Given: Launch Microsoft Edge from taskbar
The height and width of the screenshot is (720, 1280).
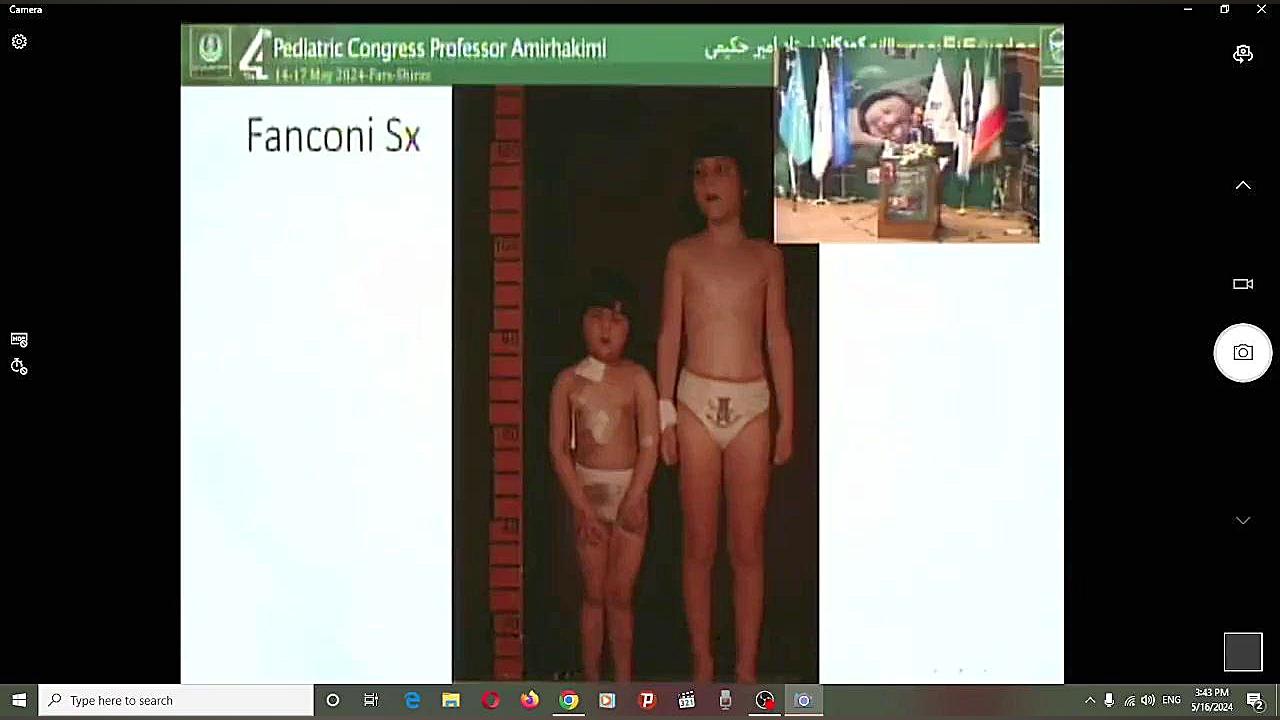Looking at the screenshot, I should coord(412,700).
